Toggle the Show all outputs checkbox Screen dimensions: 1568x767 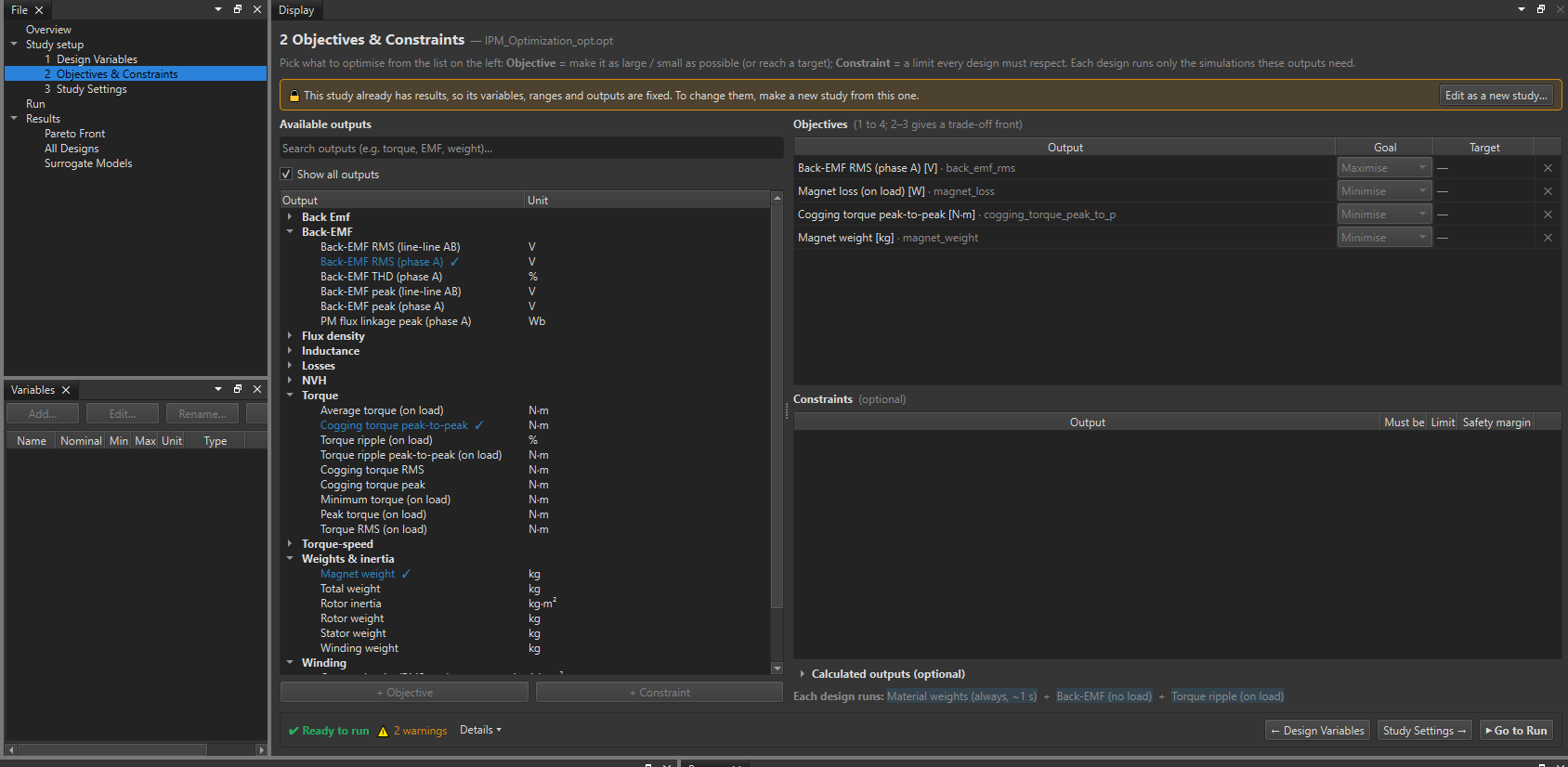tap(286, 174)
